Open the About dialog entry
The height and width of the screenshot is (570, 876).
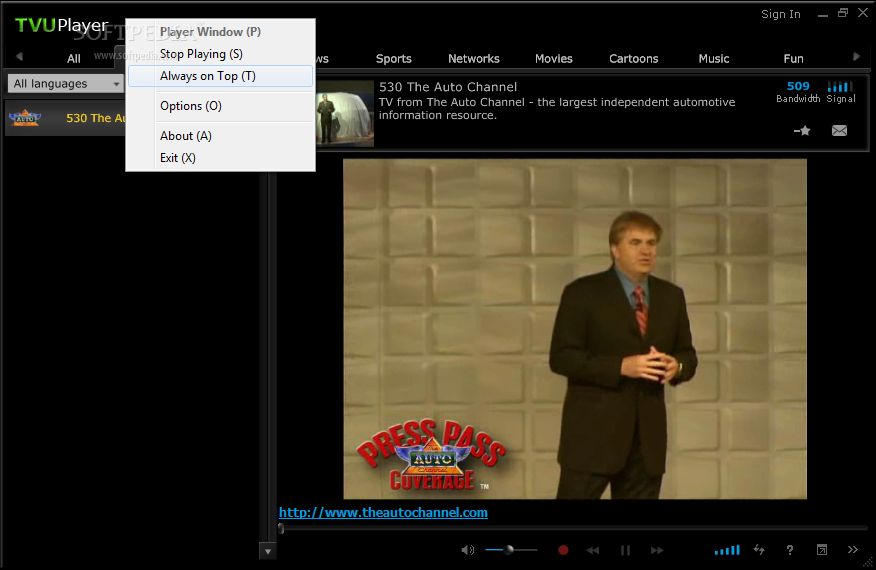click(220, 136)
